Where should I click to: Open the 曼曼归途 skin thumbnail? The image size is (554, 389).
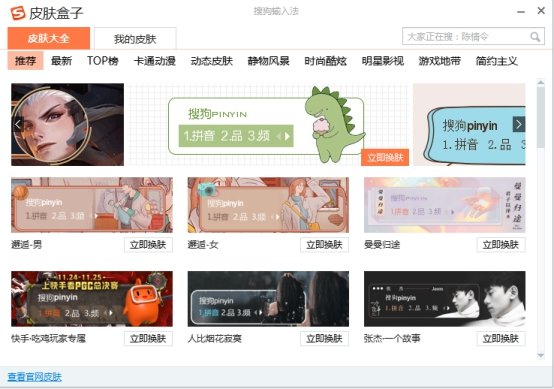coord(445,205)
